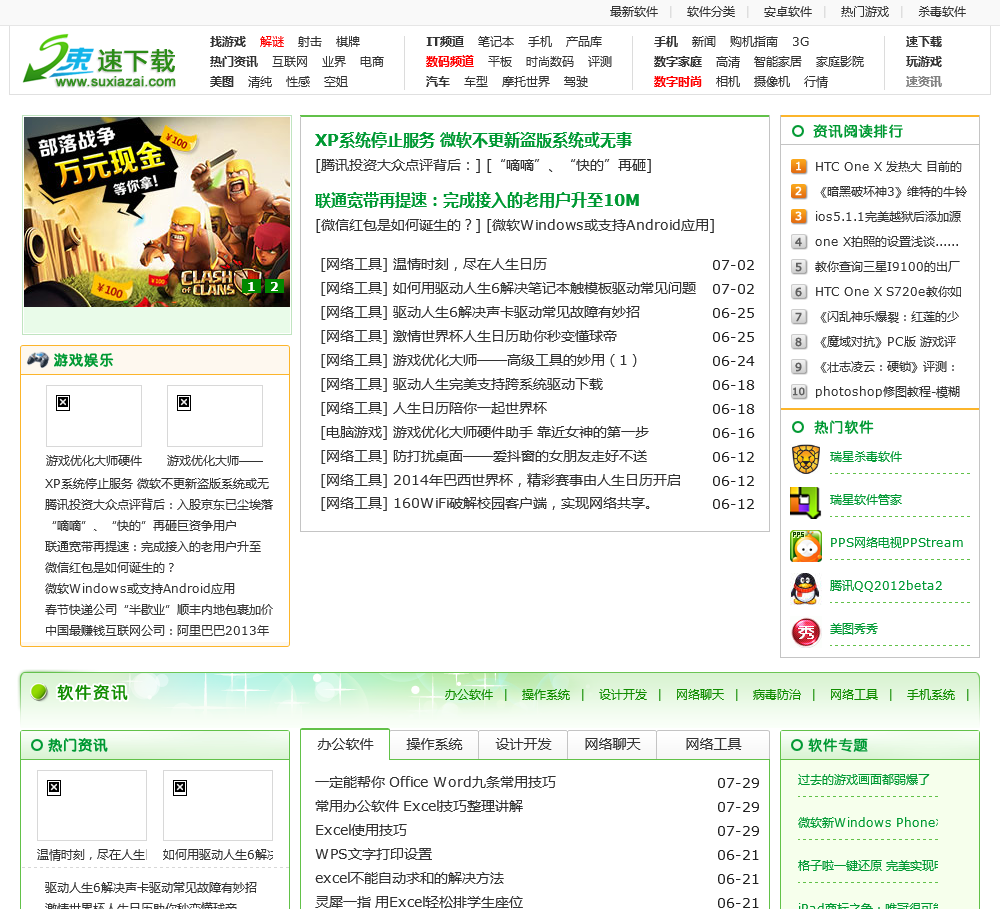Open article WPS文字打印设置
The width and height of the screenshot is (1000, 909).
[373, 854]
